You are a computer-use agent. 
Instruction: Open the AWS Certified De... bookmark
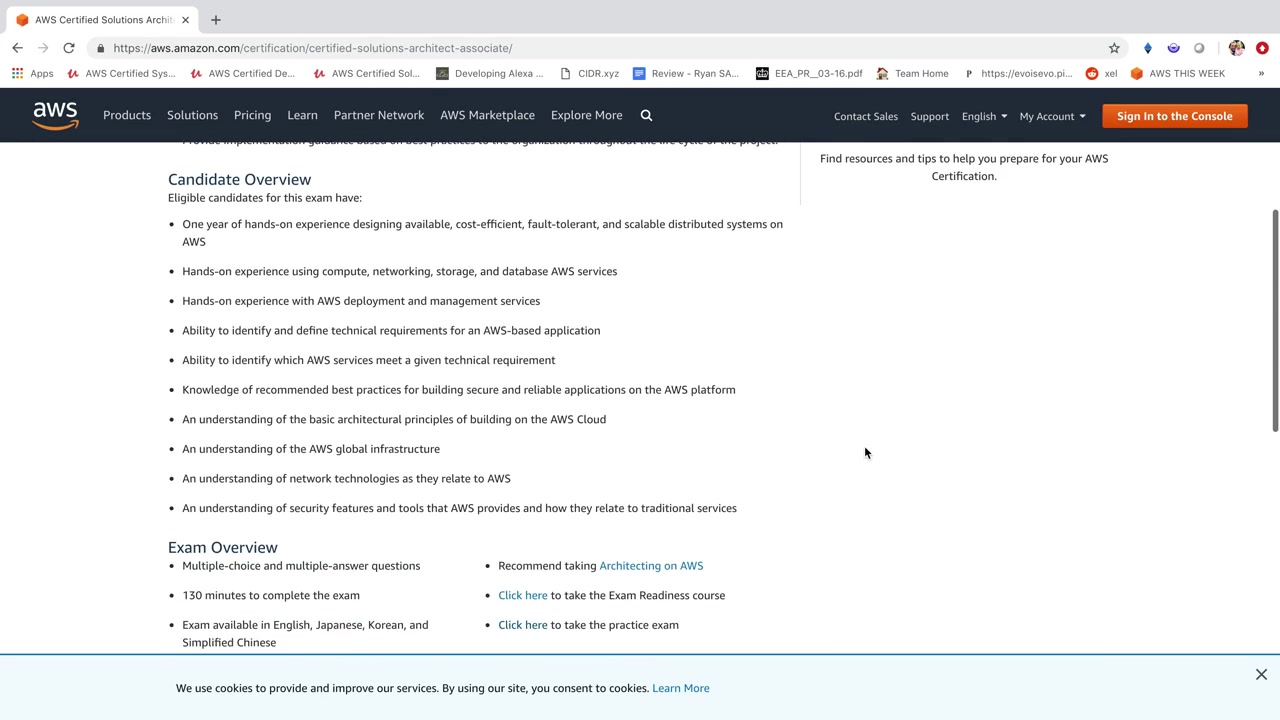pyautogui.click(x=242, y=73)
